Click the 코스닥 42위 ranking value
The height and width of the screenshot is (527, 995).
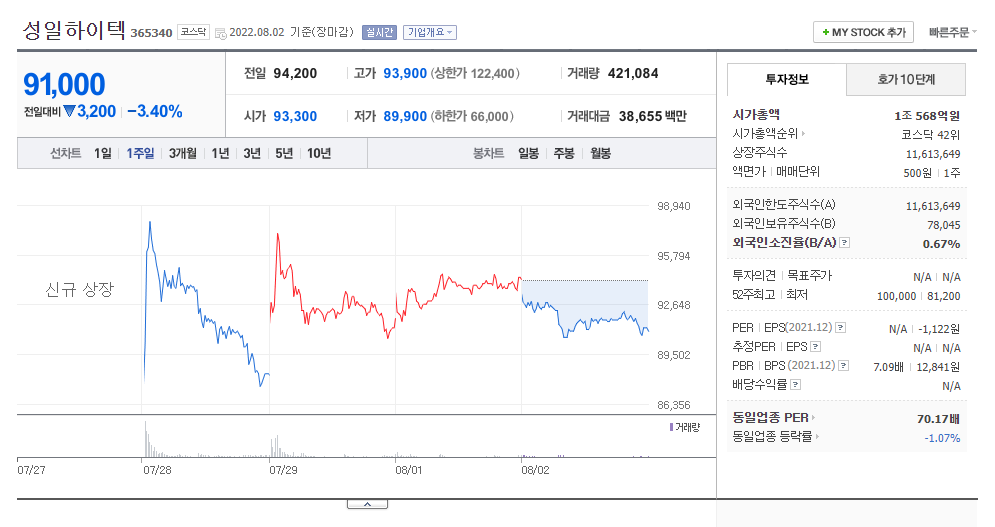click(930, 135)
